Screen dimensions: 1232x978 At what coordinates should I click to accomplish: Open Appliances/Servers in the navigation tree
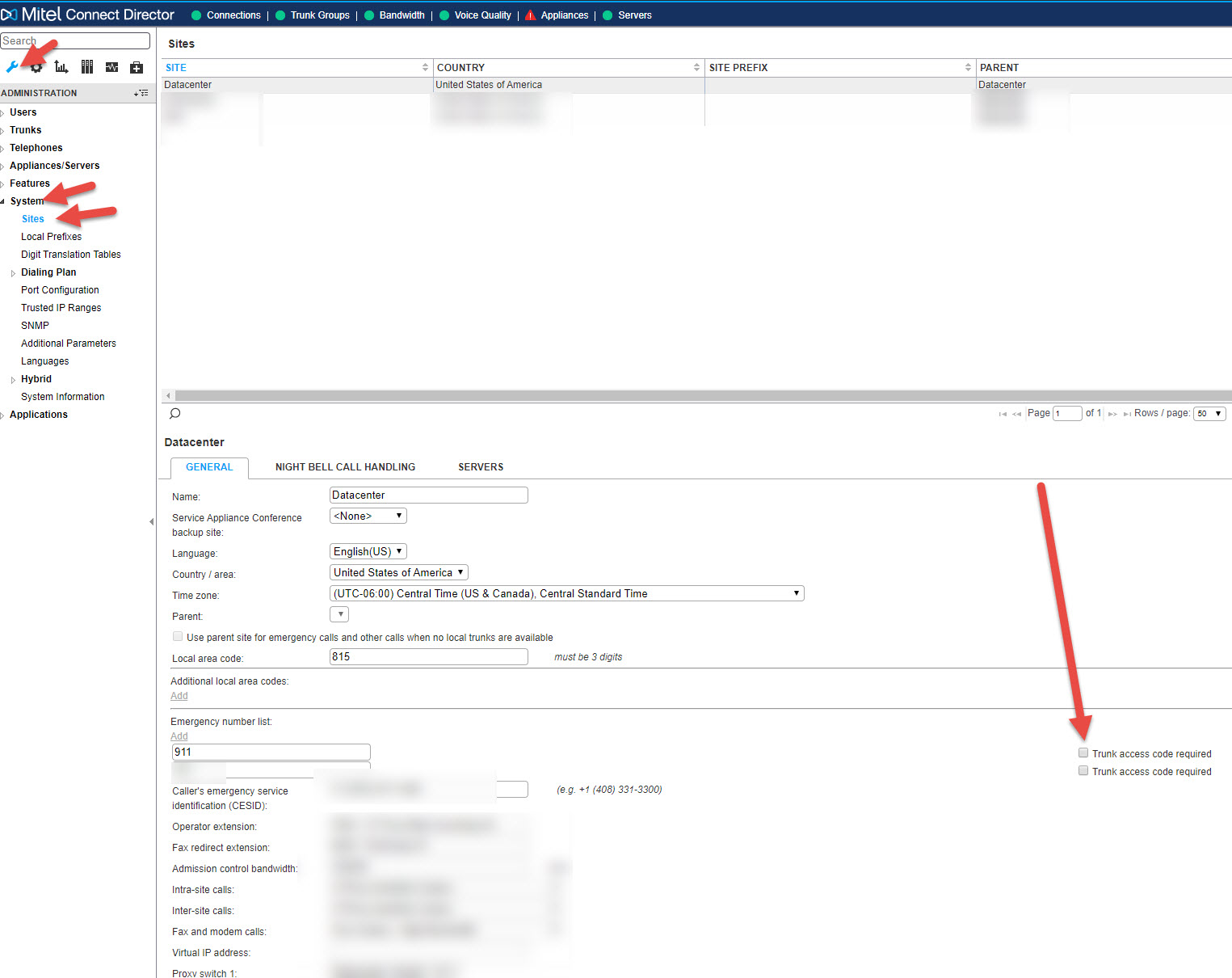click(54, 166)
